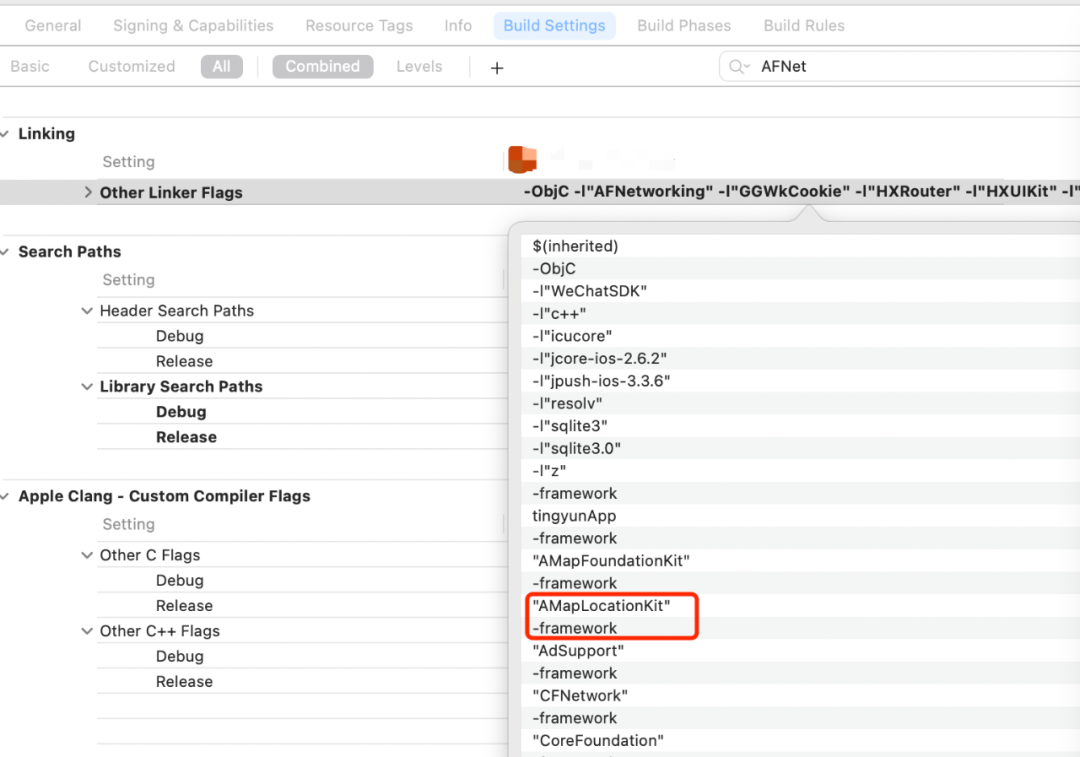Select the -l"icucore" entry
Screen dimensions: 1080x757
[800, 336]
